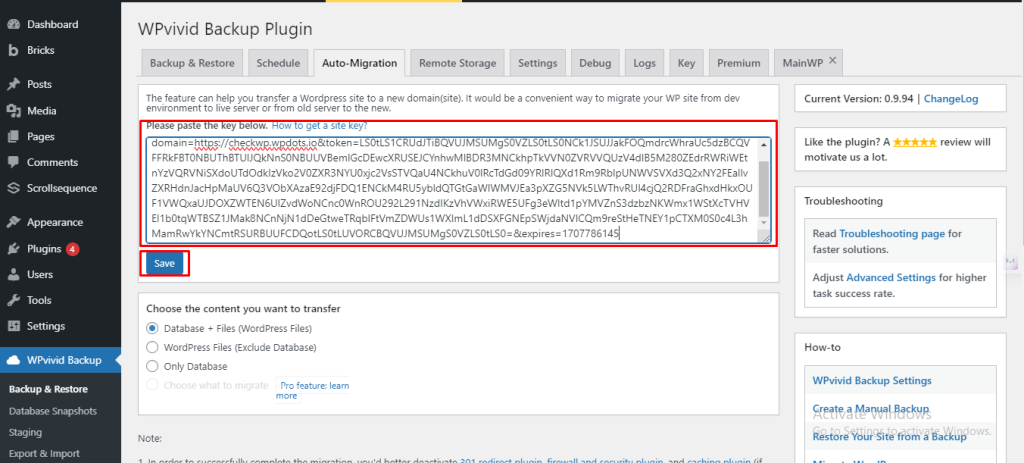Open the Premium tab
This screenshot has width=1024, height=463.
tap(739, 63)
